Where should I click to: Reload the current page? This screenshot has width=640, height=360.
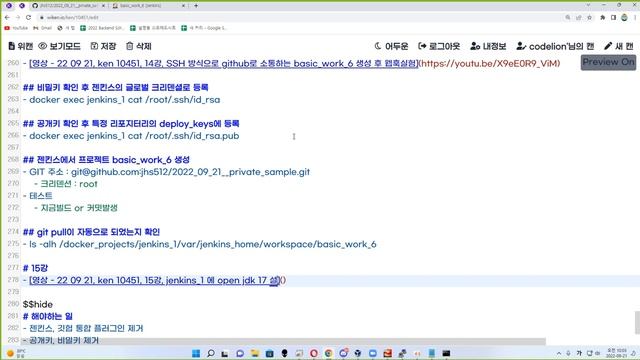click(x=28, y=17)
